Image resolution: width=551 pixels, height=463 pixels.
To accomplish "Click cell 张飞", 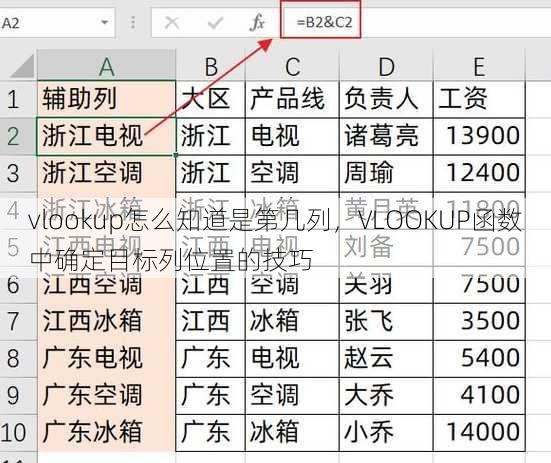I will (x=386, y=321).
